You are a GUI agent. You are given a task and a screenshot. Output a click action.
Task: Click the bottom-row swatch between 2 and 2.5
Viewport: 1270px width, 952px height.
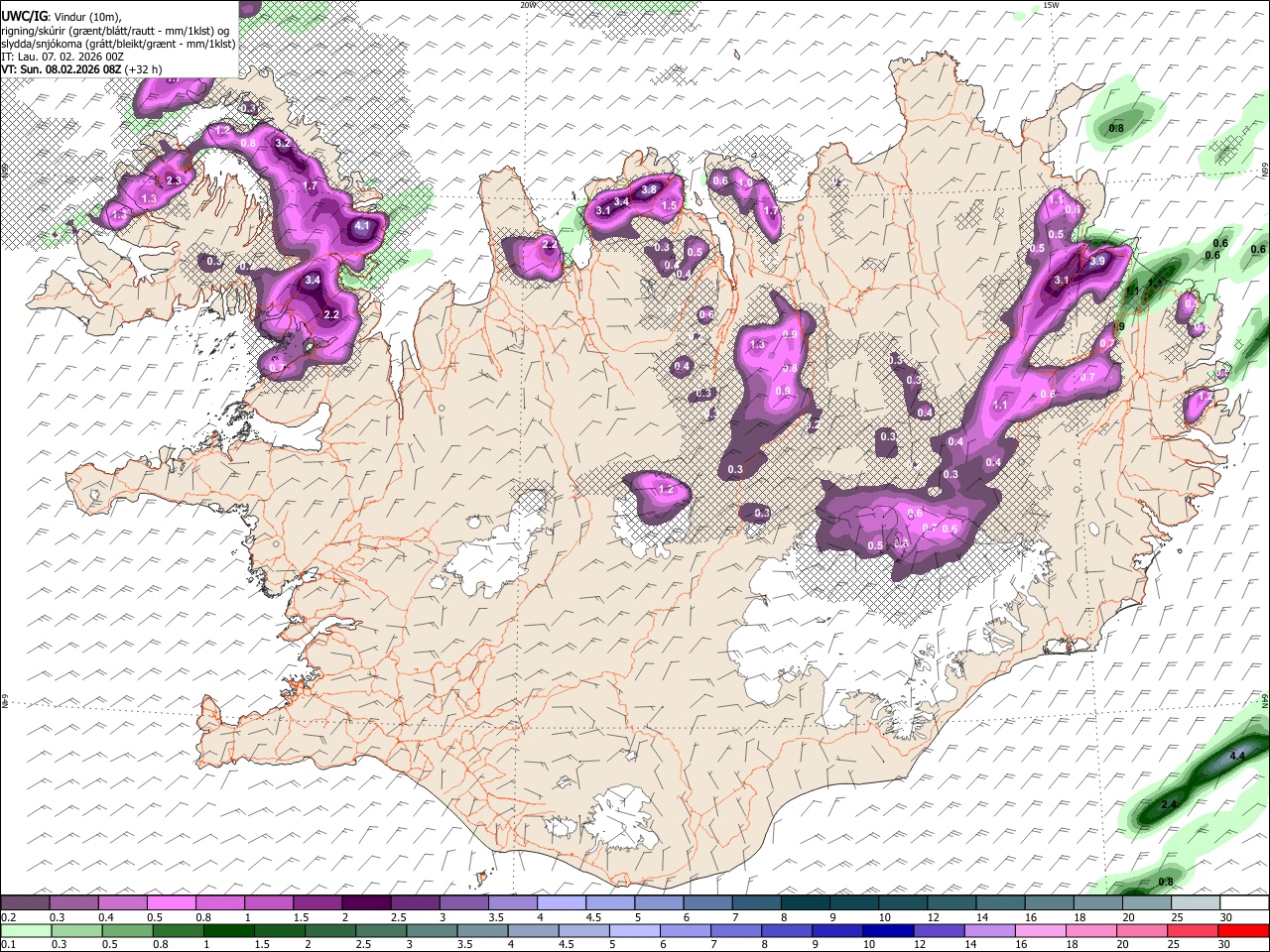(329, 930)
